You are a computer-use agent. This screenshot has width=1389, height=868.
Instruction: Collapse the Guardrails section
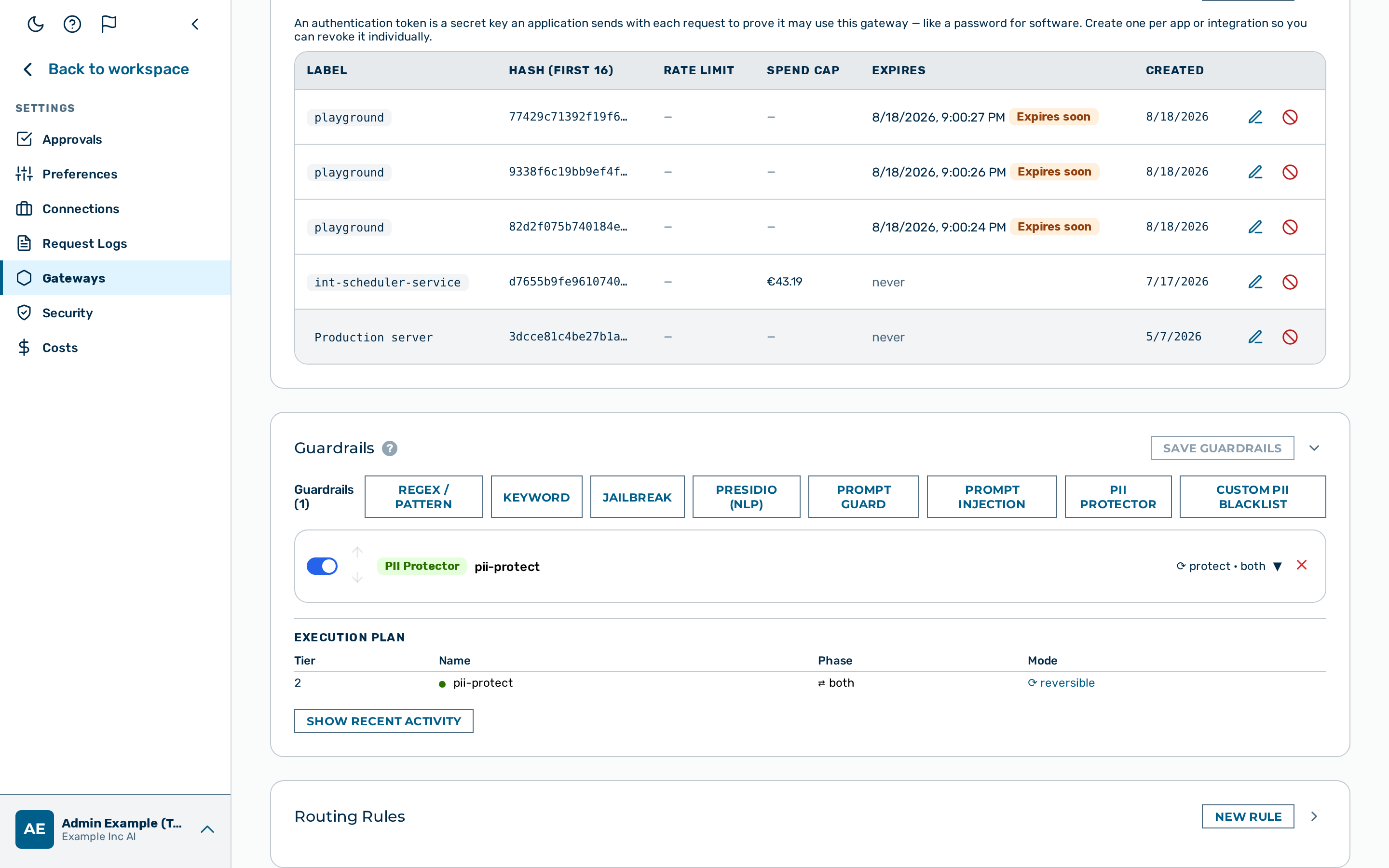pos(1314,448)
